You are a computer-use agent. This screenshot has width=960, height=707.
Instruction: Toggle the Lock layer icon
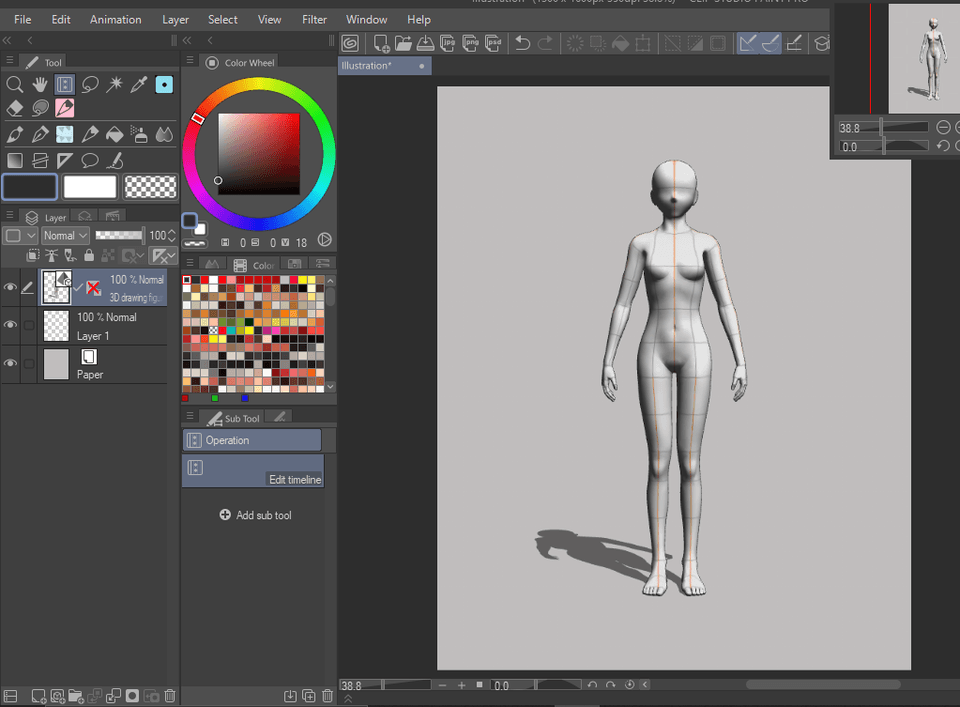[89, 255]
